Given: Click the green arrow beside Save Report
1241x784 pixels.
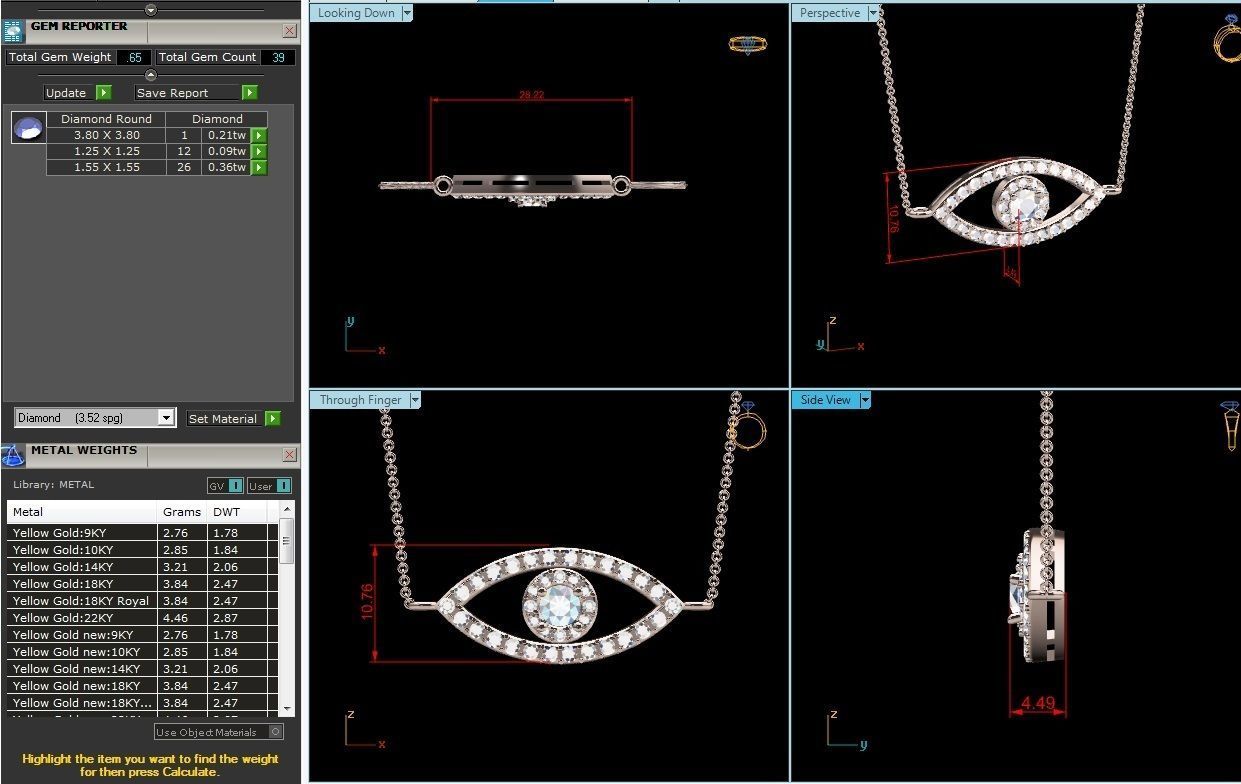Looking at the screenshot, I should (250, 93).
